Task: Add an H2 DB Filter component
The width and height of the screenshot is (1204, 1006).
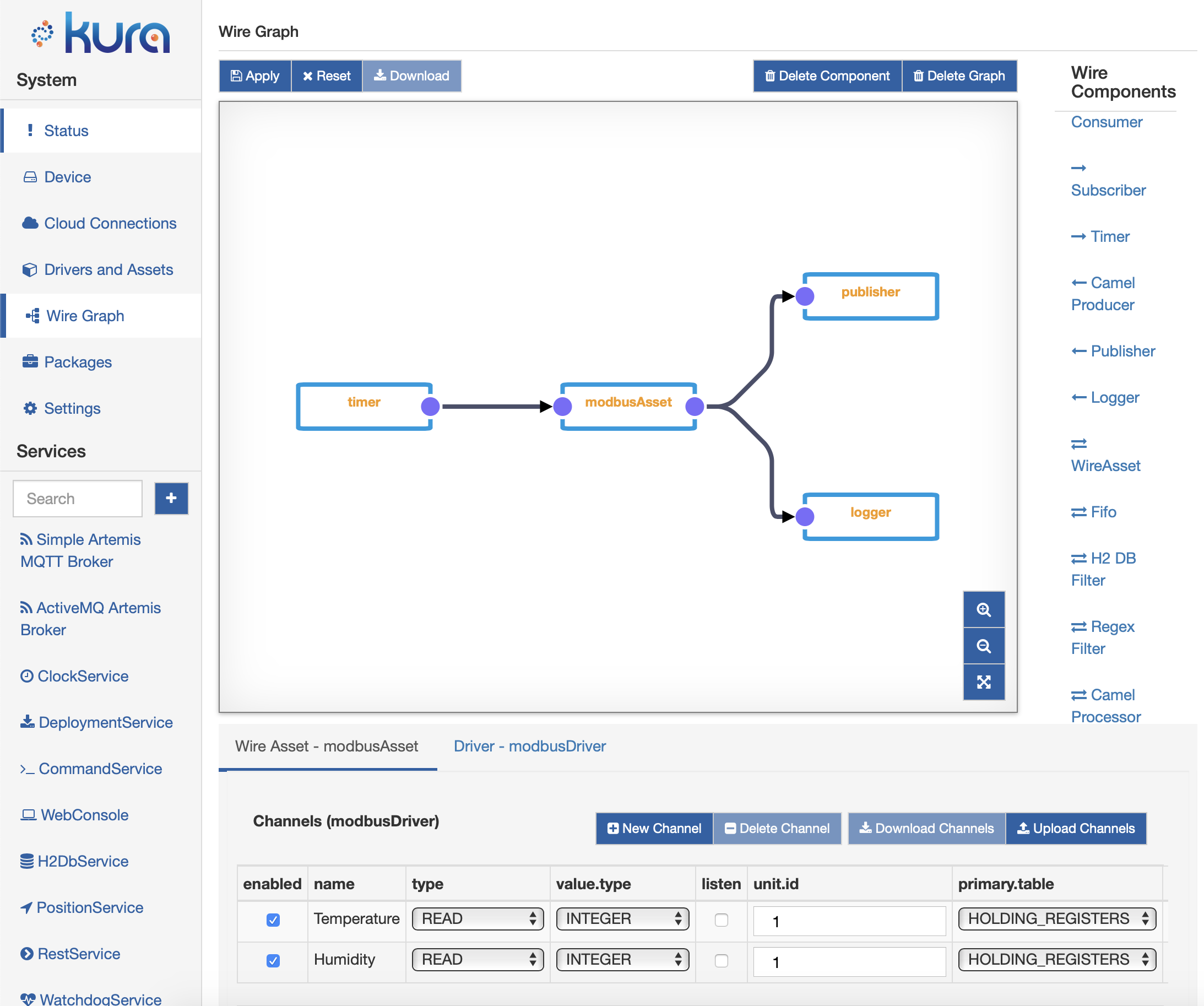Action: tap(1103, 569)
